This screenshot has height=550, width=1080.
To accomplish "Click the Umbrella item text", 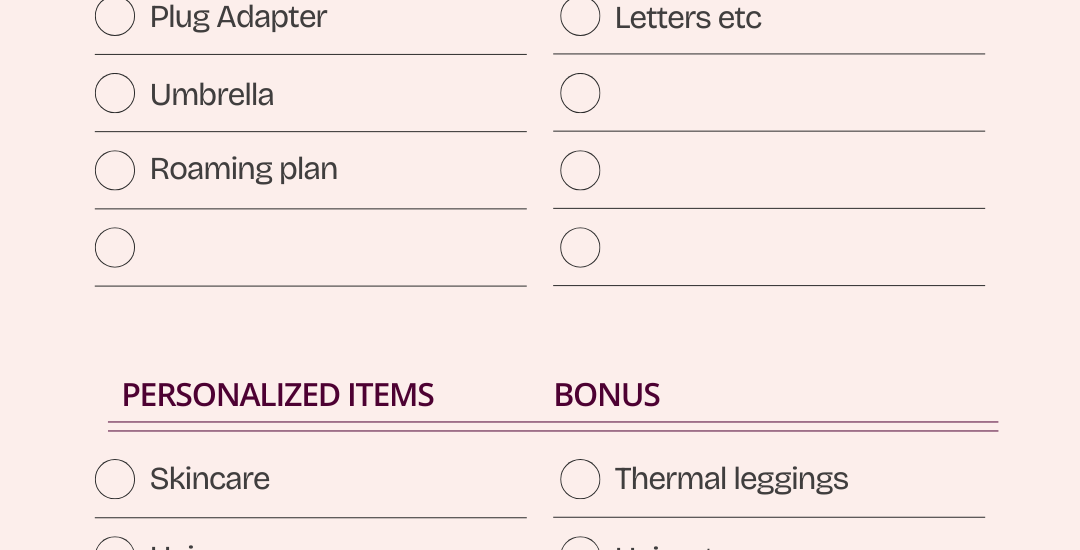I will coord(211,95).
